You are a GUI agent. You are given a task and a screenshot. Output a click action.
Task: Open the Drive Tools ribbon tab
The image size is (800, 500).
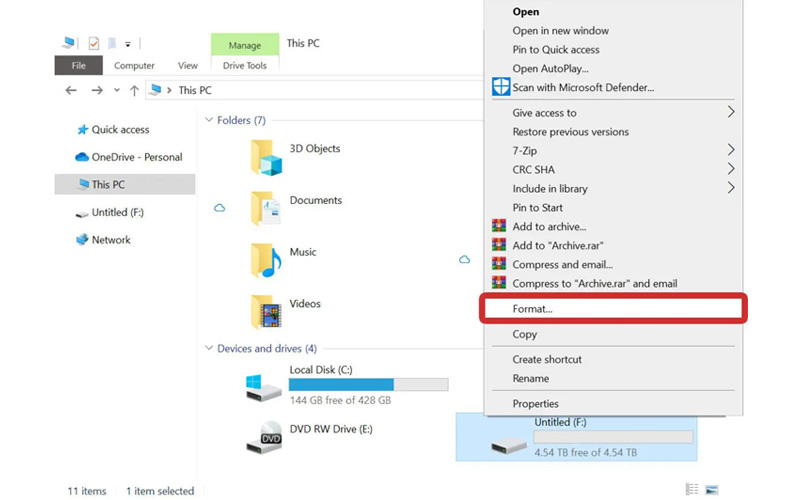(244, 66)
